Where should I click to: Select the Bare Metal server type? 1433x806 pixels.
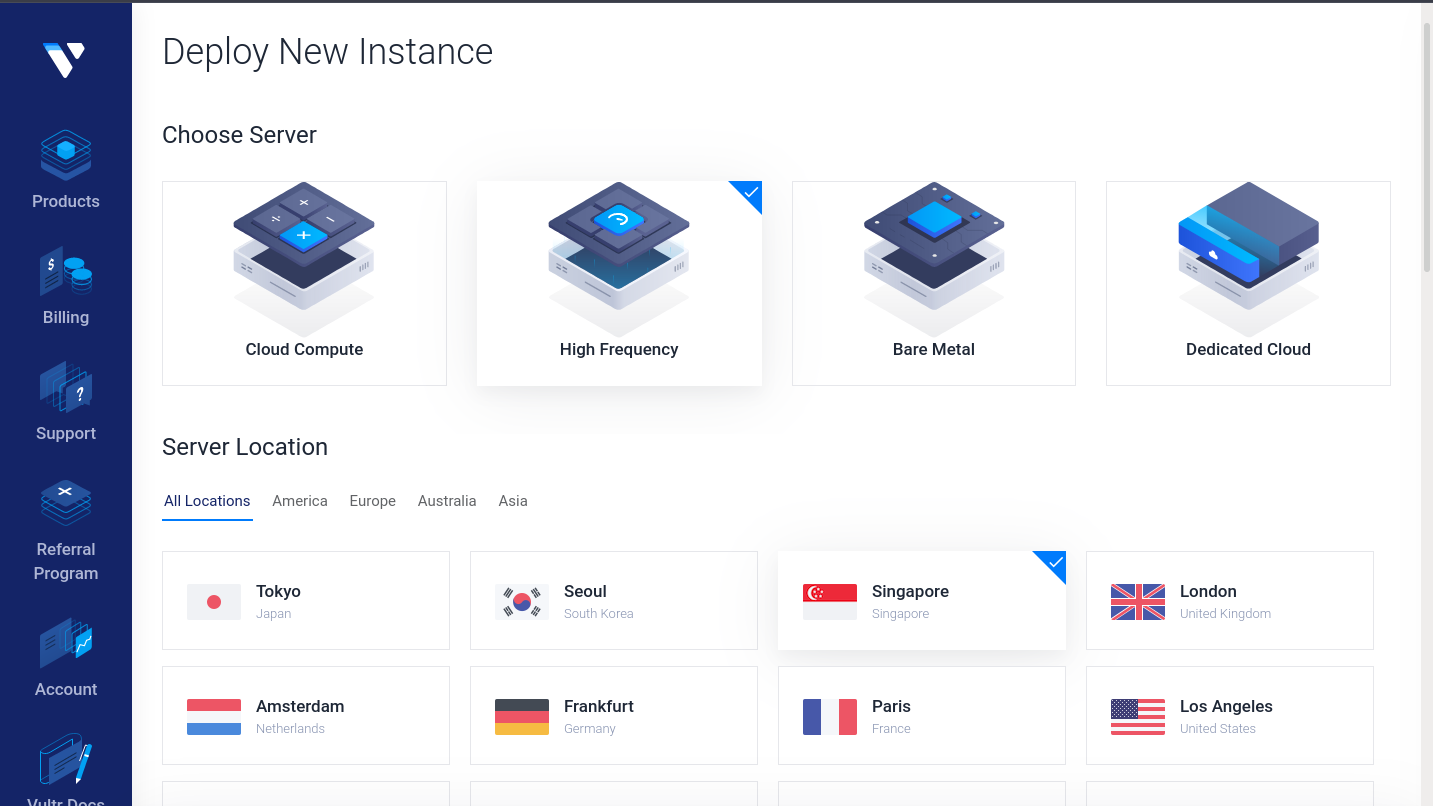[934, 283]
